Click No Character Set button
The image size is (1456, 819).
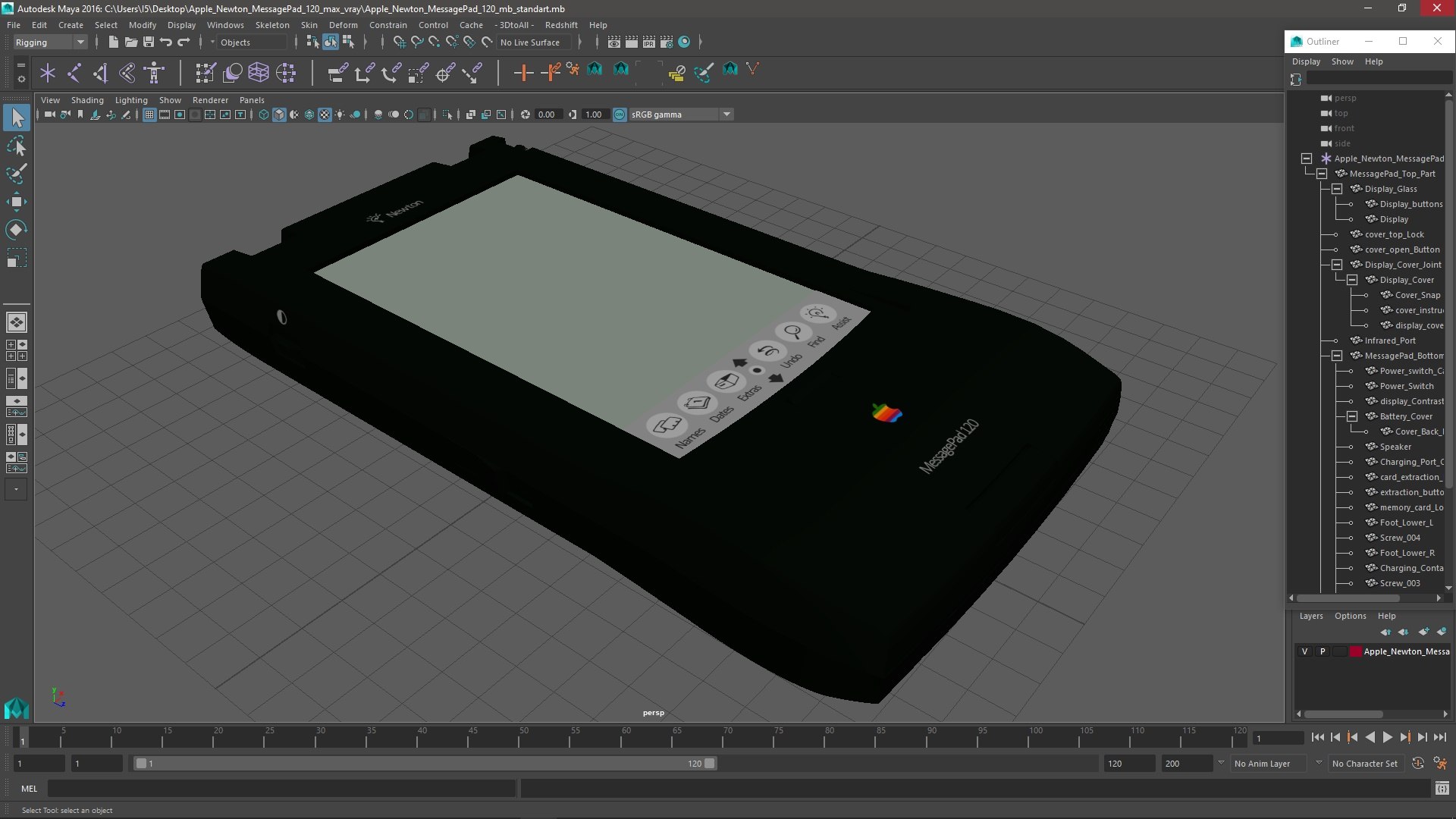(1364, 764)
